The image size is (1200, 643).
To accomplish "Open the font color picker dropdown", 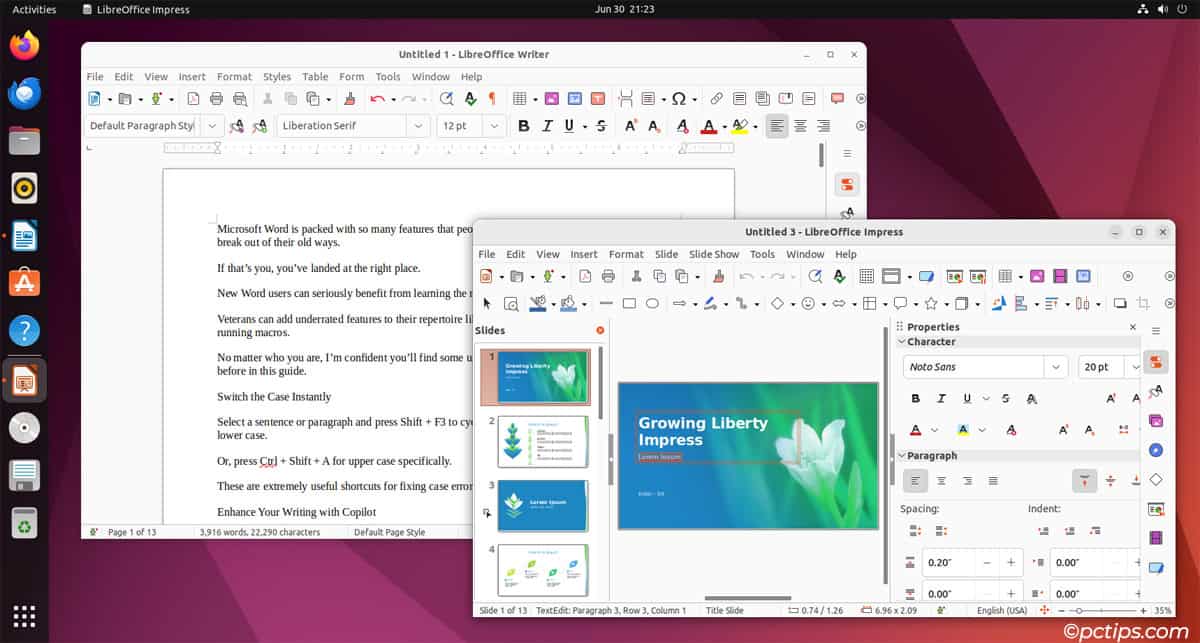I will click(x=934, y=429).
